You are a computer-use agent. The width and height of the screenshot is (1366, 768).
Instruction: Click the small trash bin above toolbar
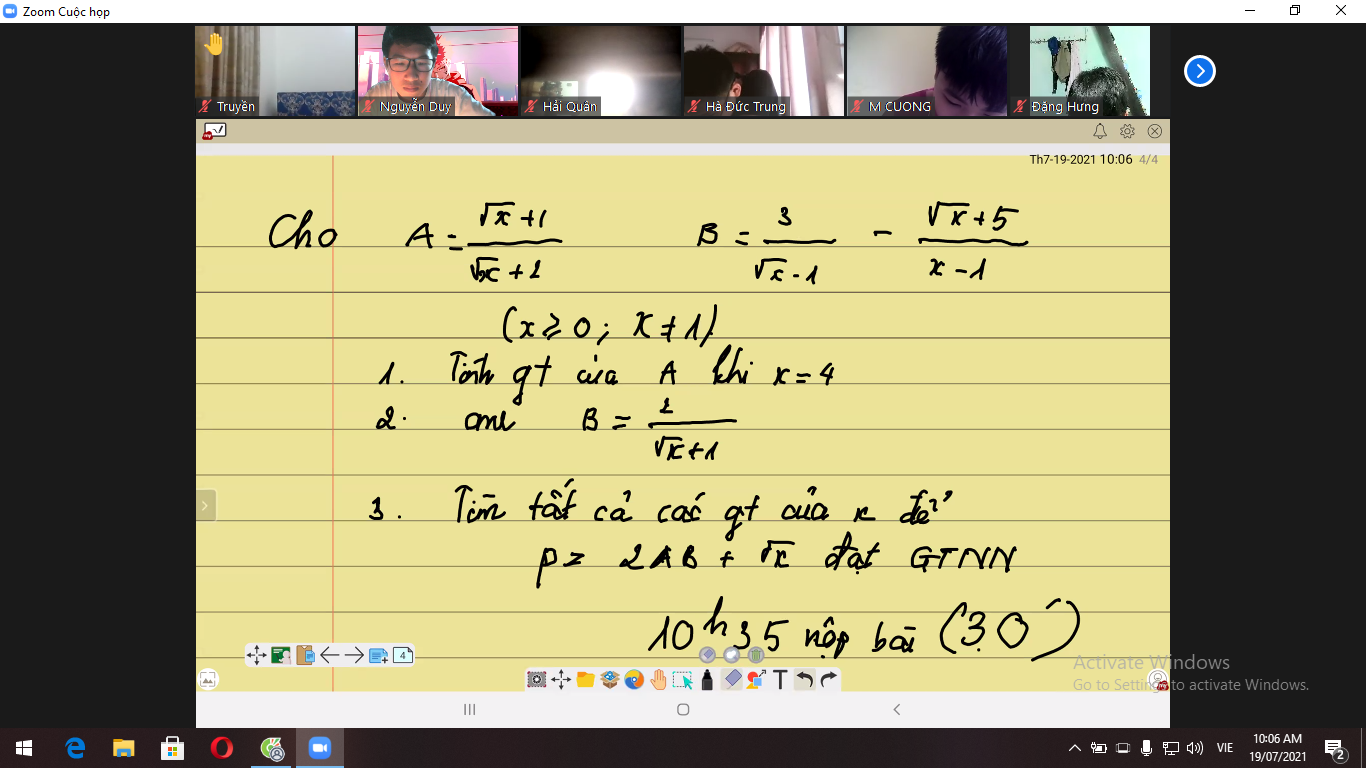point(756,655)
